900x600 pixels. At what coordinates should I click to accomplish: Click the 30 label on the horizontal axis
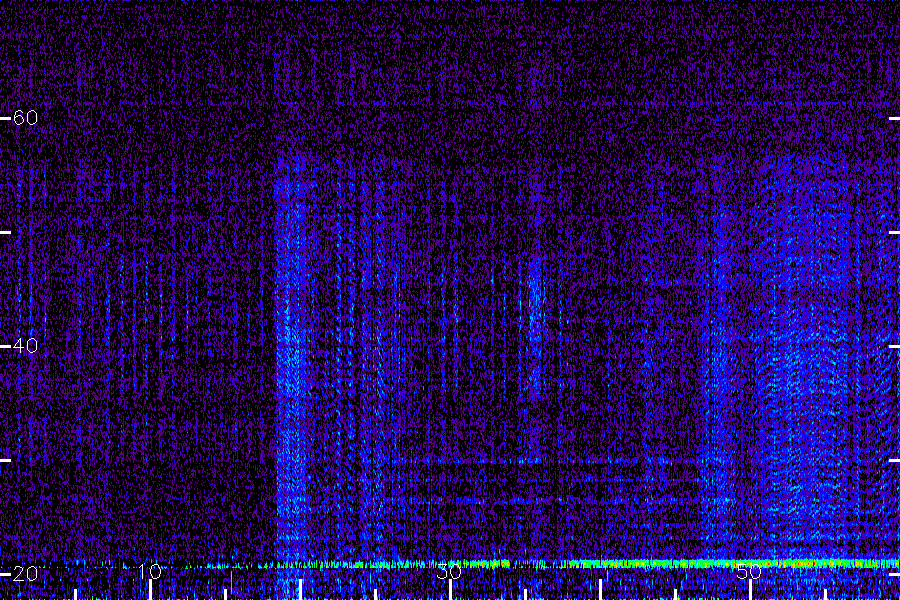(x=449, y=571)
